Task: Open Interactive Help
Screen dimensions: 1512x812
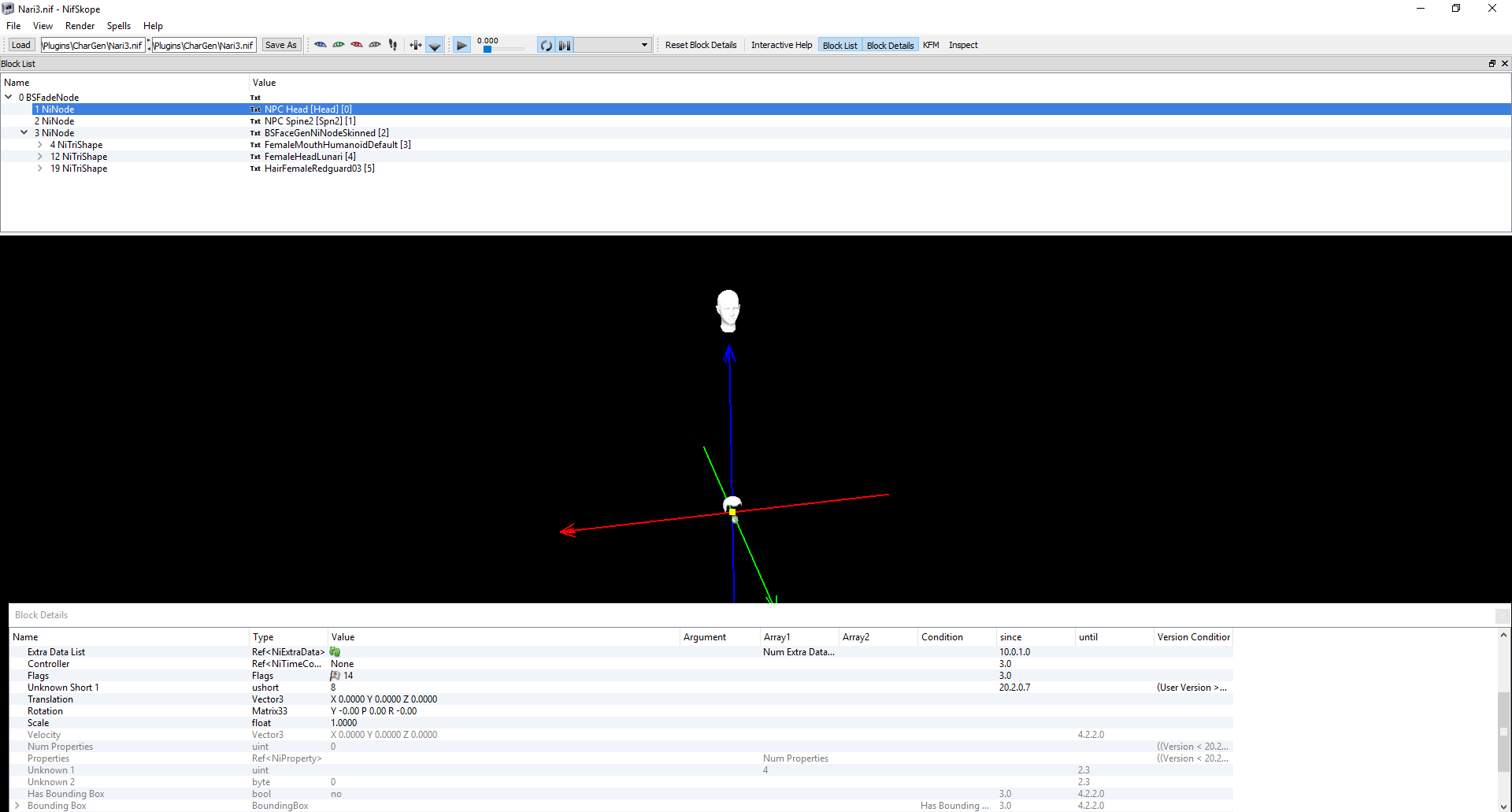Action: pos(781,45)
